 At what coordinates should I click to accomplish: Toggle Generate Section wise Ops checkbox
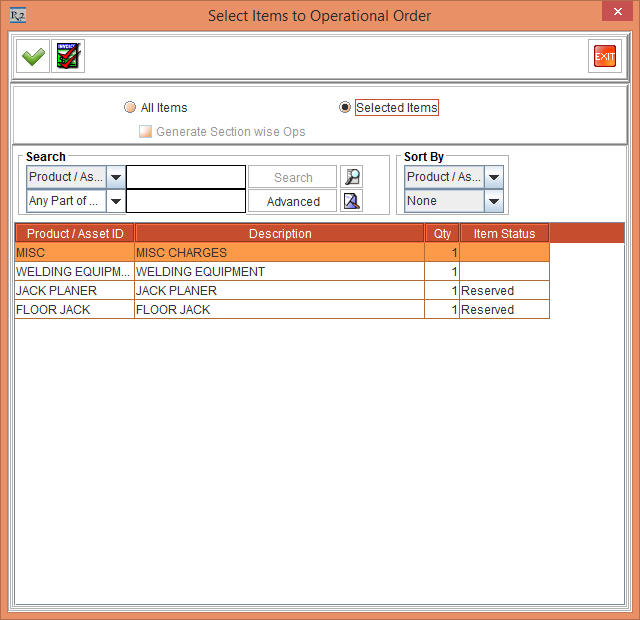(145, 132)
